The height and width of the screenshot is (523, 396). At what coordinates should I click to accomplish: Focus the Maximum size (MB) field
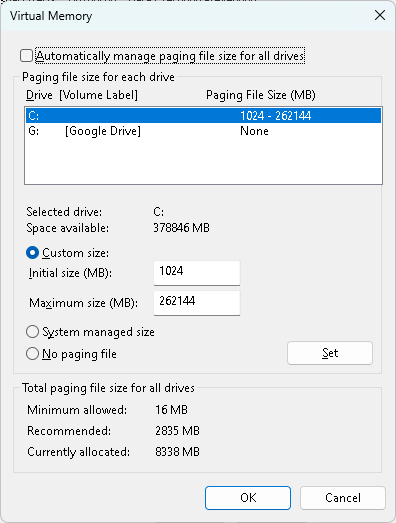click(x=196, y=303)
